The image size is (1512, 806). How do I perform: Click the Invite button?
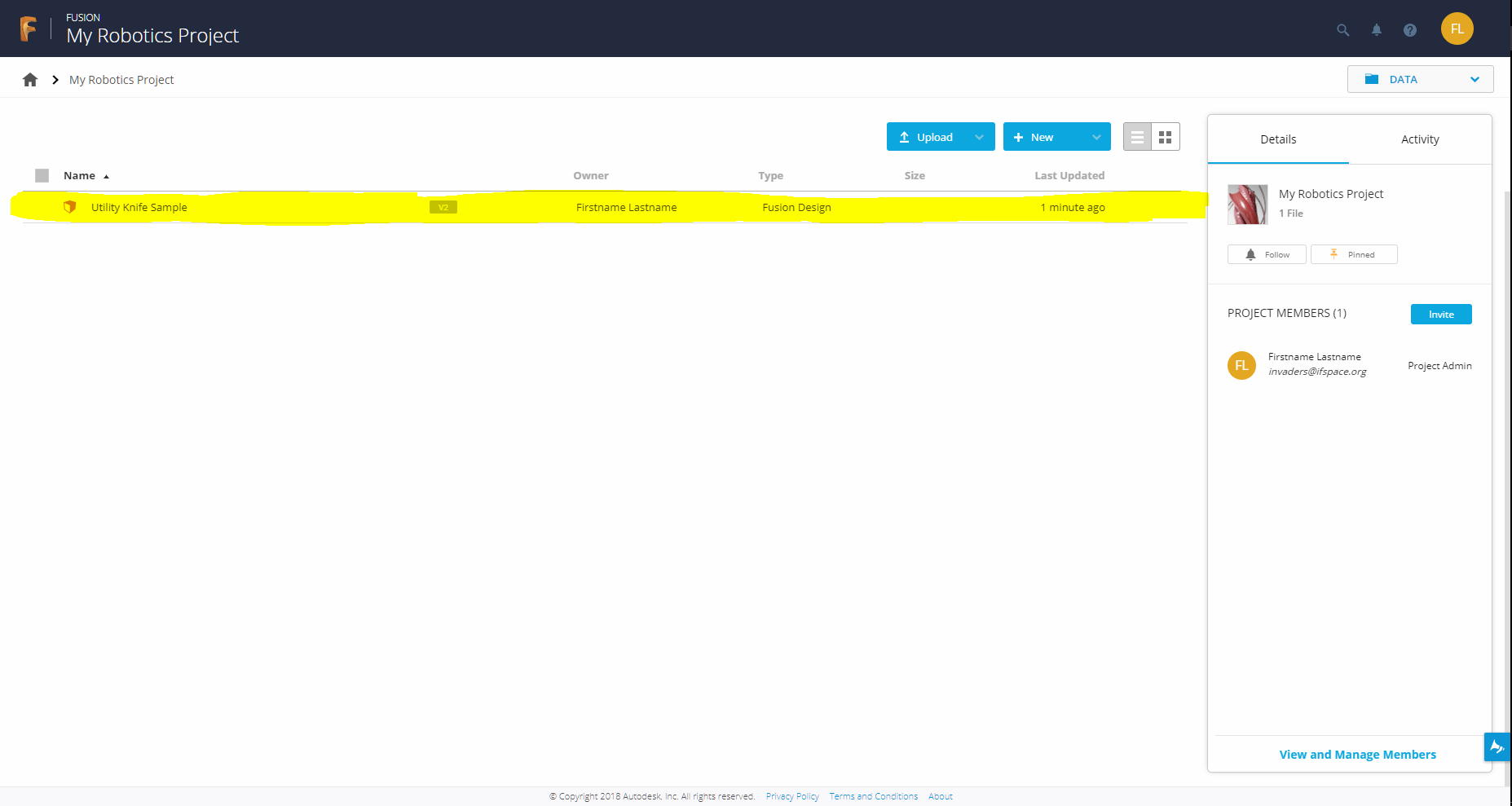pyautogui.click(x=1440, y=315)
